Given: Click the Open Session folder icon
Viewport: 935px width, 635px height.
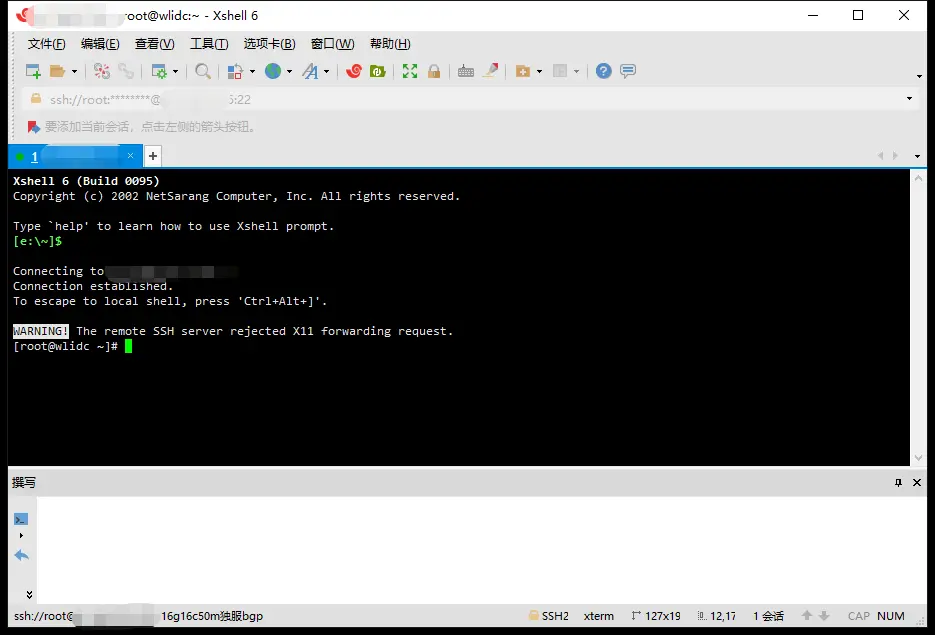Looking at the screenshot, I should tap(58, 71).
